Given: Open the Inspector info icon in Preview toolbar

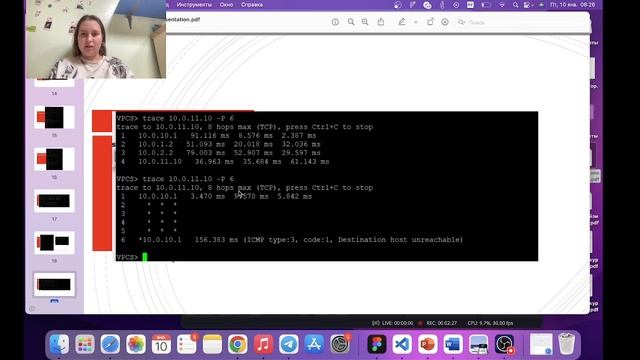Looking at the screenshot, I should pos(335,22).
